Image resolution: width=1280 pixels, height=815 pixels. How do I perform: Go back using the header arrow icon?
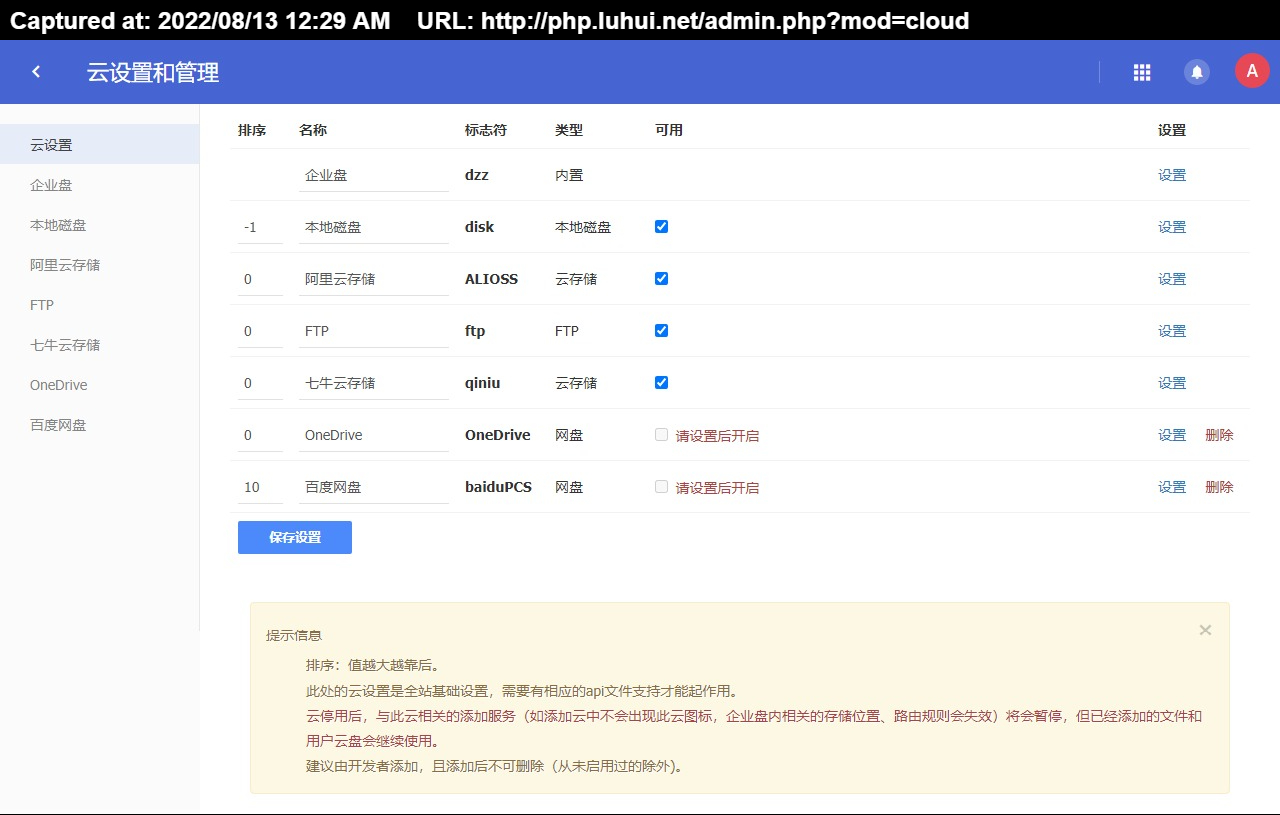click(x=37, y=72)
